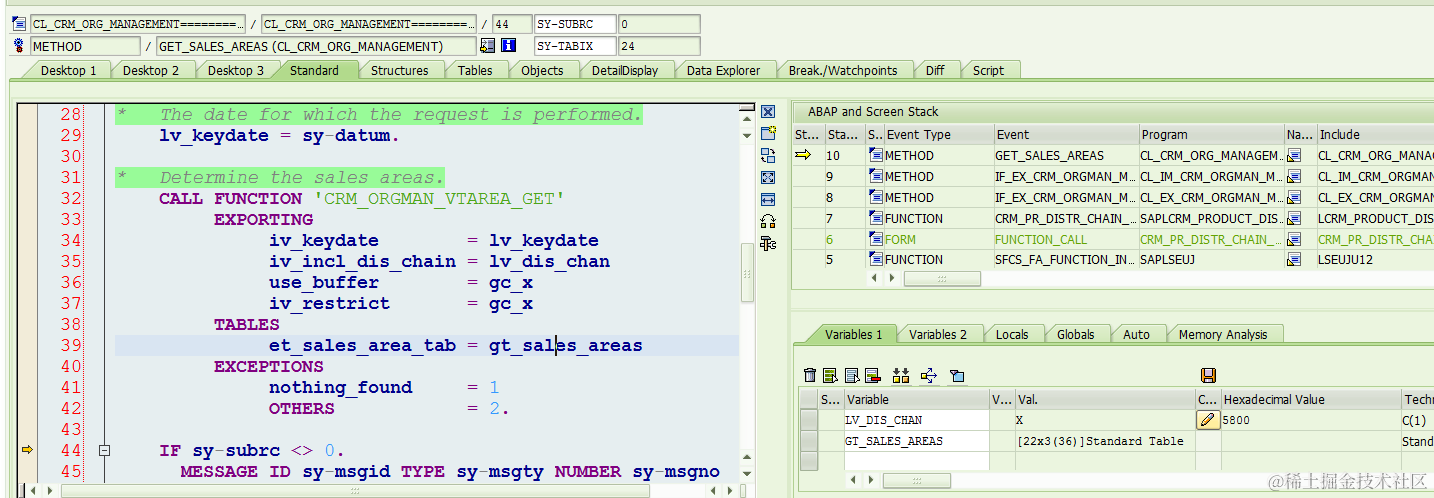Click the source code vertical scrollbar thumb
Image resolution: width=1434 pixels, height=498 pixels.
click(747, 272)
